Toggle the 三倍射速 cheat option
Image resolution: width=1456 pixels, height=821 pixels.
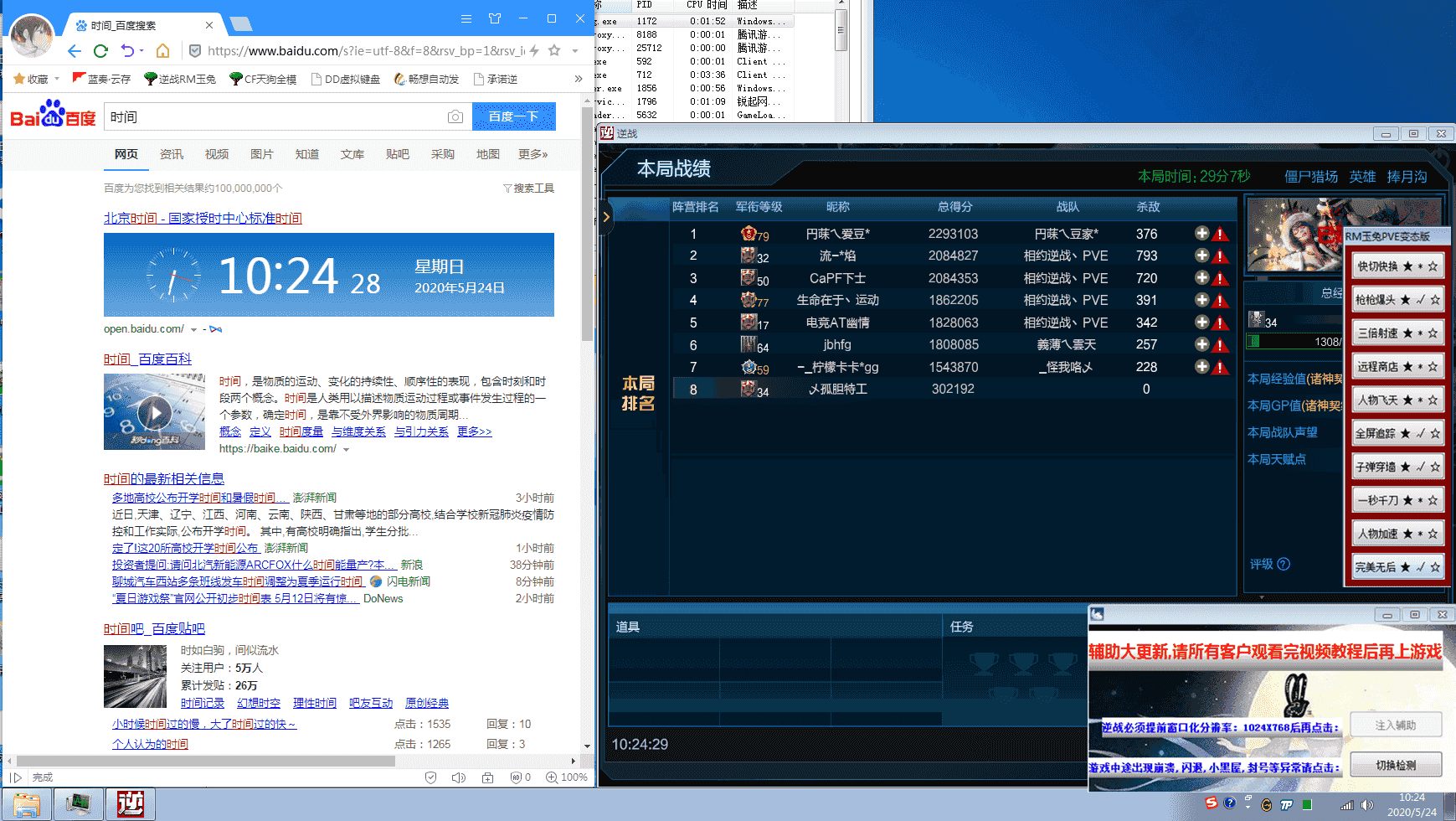click(1398, 333)
